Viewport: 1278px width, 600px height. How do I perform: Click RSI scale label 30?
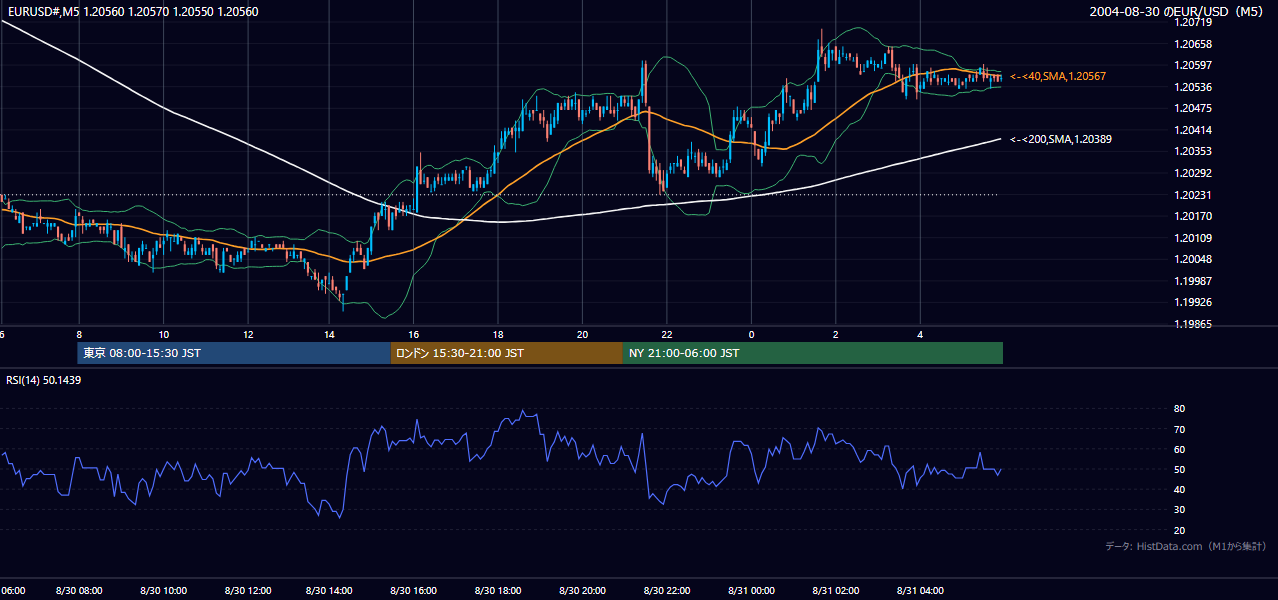pos(1179,510)
